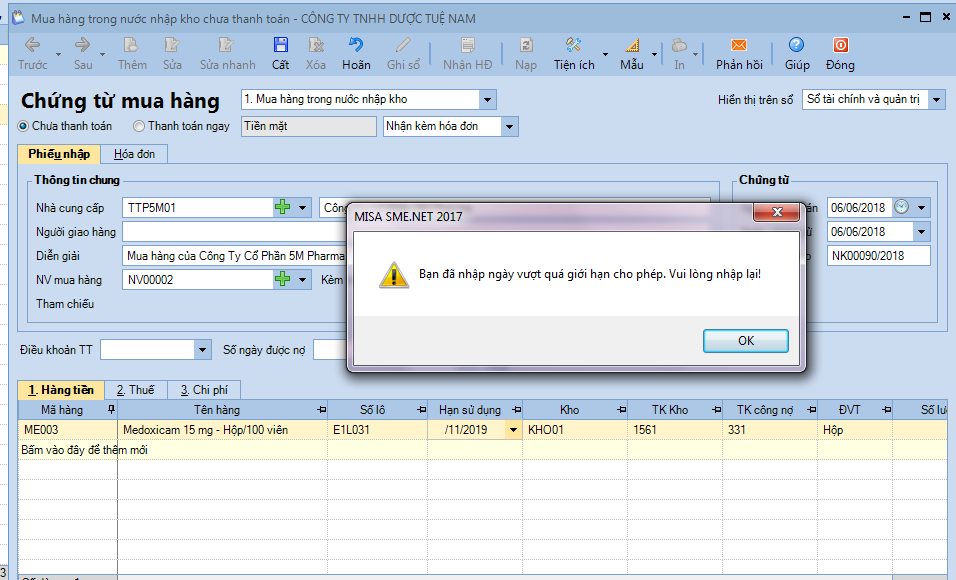956x580 pixels.
Task: Open first 06/06/2018 date picker arrow
Action: pos(922,207)
